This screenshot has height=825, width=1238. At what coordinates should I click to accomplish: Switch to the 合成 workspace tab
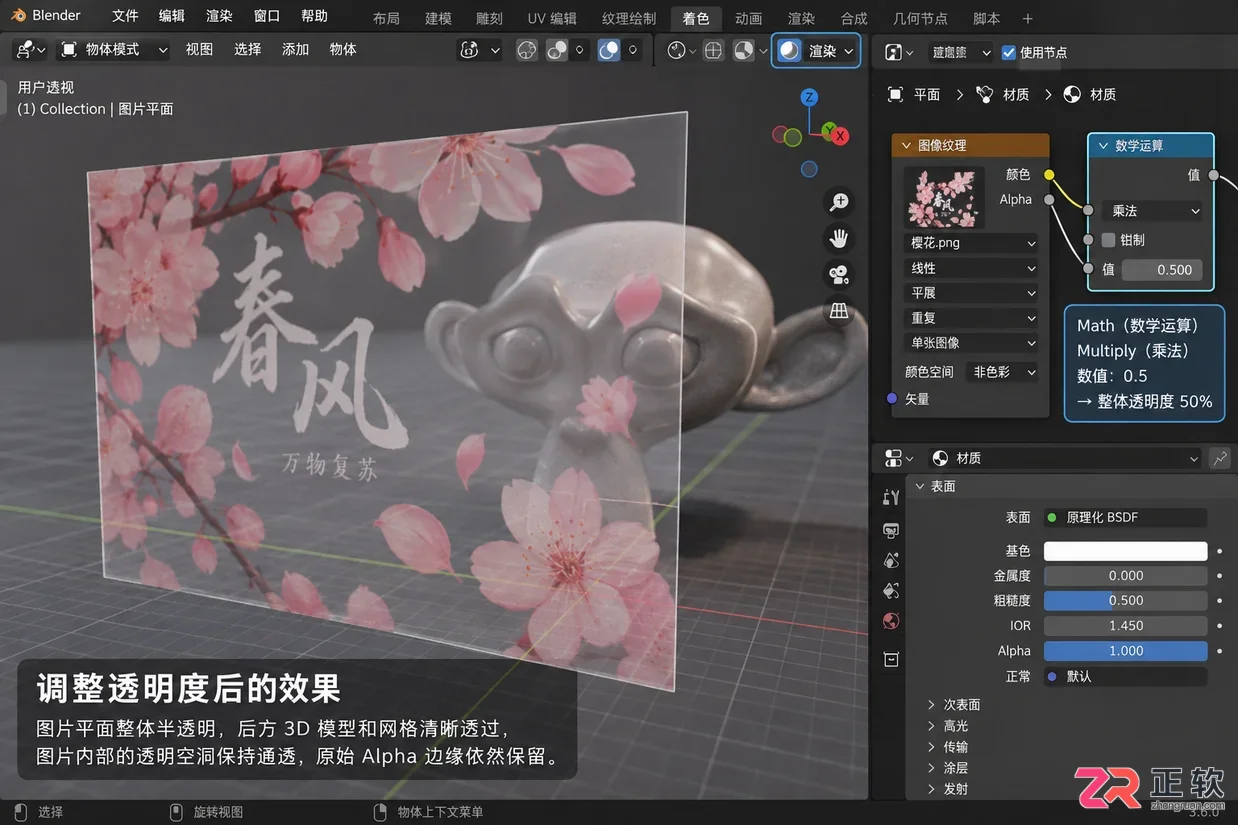(854, 18)
